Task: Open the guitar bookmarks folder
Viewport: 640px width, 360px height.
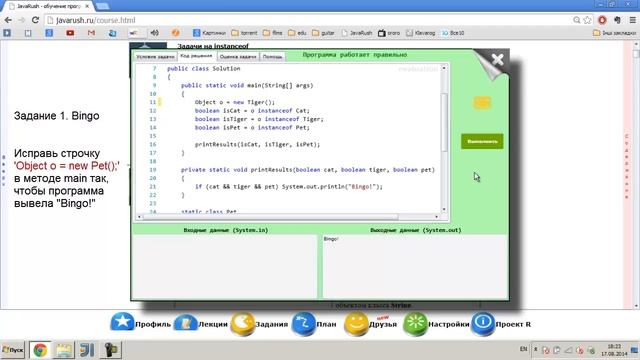Action: click(x=323, y=33)
